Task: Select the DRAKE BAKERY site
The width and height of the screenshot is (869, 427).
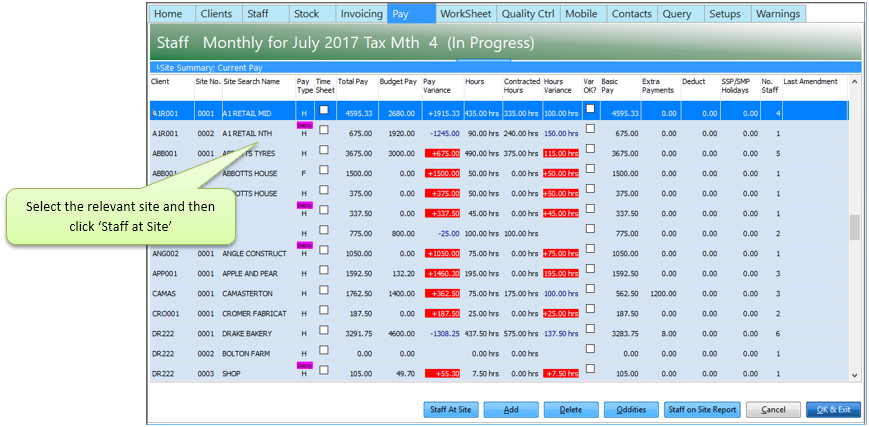Action: (x=499, y=333)
